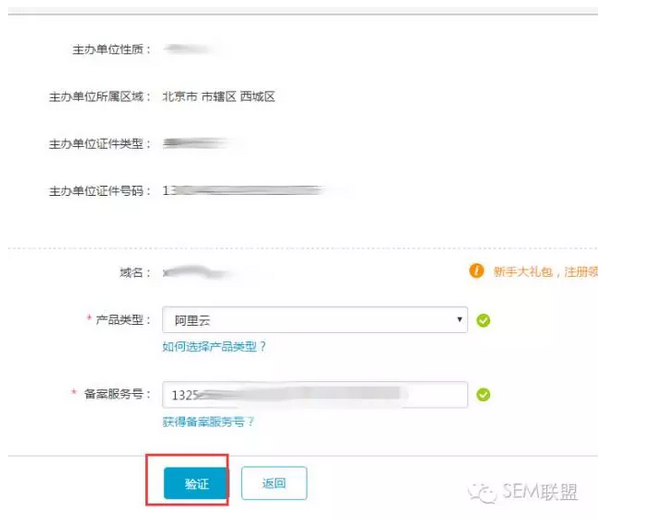Click the 备案服务号 field label

(x=117, y=394)
